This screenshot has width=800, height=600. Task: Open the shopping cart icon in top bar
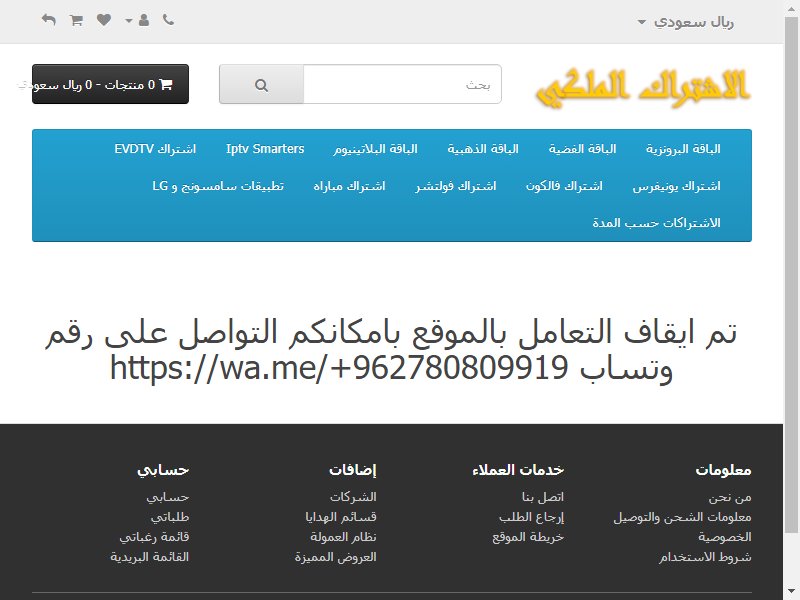77,20
